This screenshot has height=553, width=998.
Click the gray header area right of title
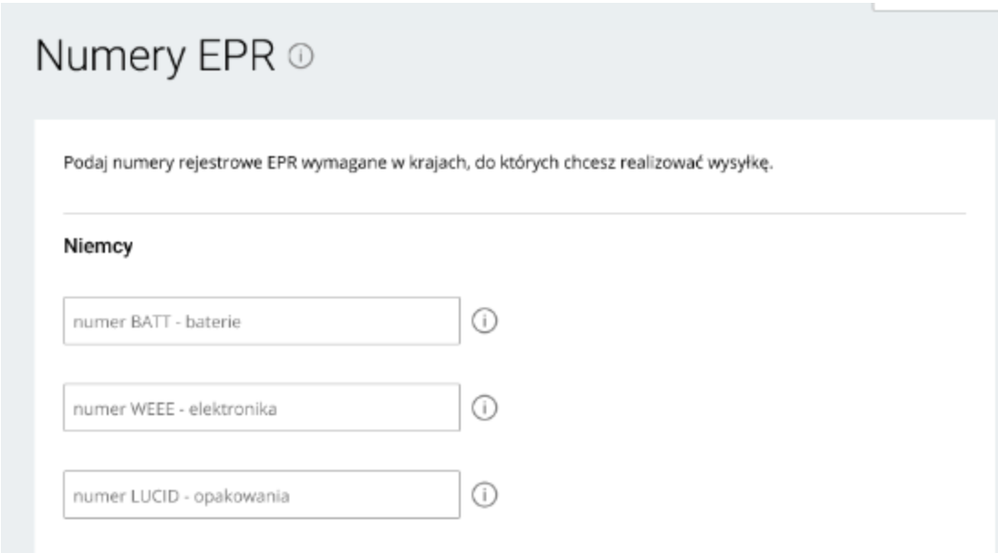click(650, 60)
